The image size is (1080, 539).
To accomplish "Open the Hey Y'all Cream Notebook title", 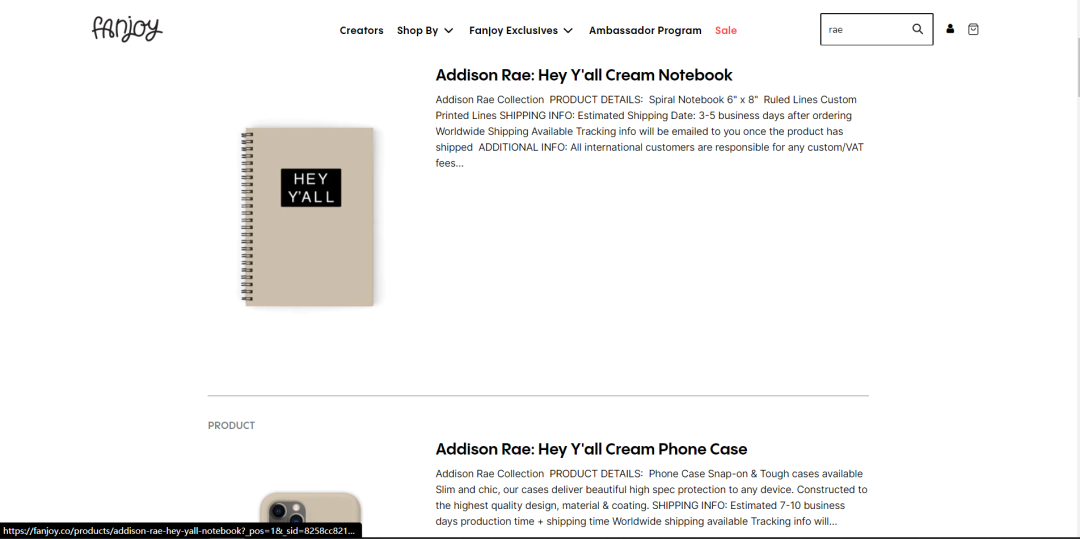I will [x=584, y=75].
